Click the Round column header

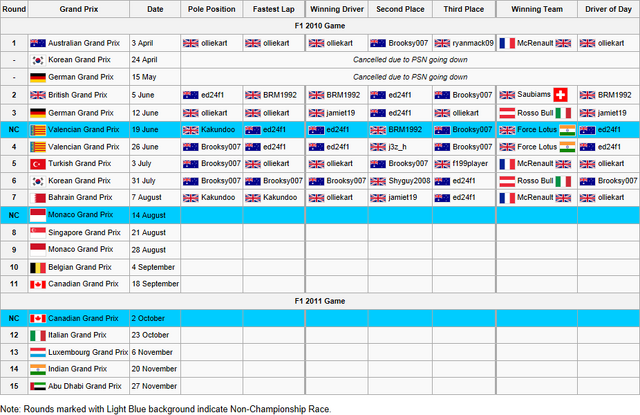(x=14, y=9)
